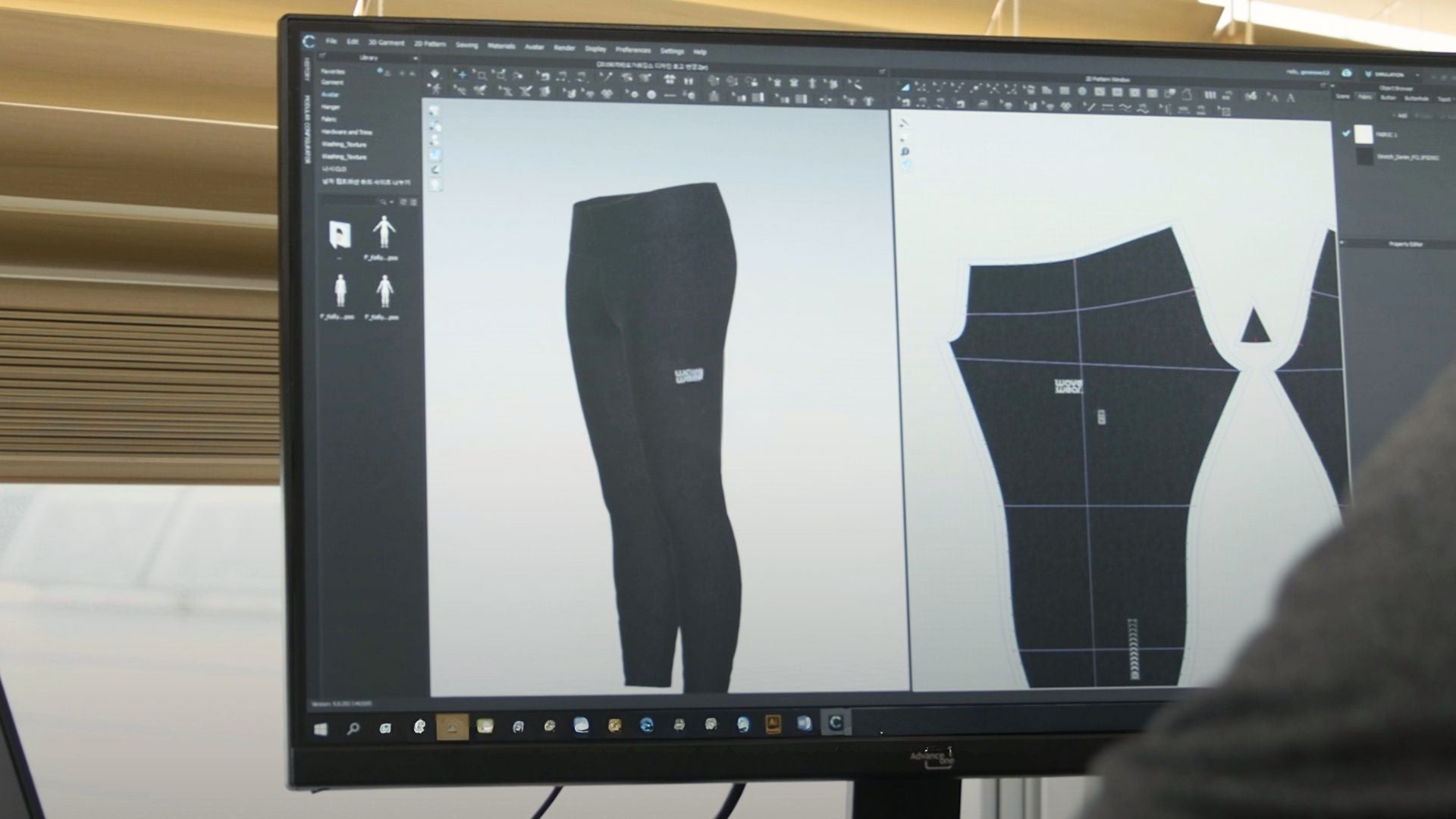
Task: Switch to Scene tab in Object Browser
Action: (x=1343, y=97)
